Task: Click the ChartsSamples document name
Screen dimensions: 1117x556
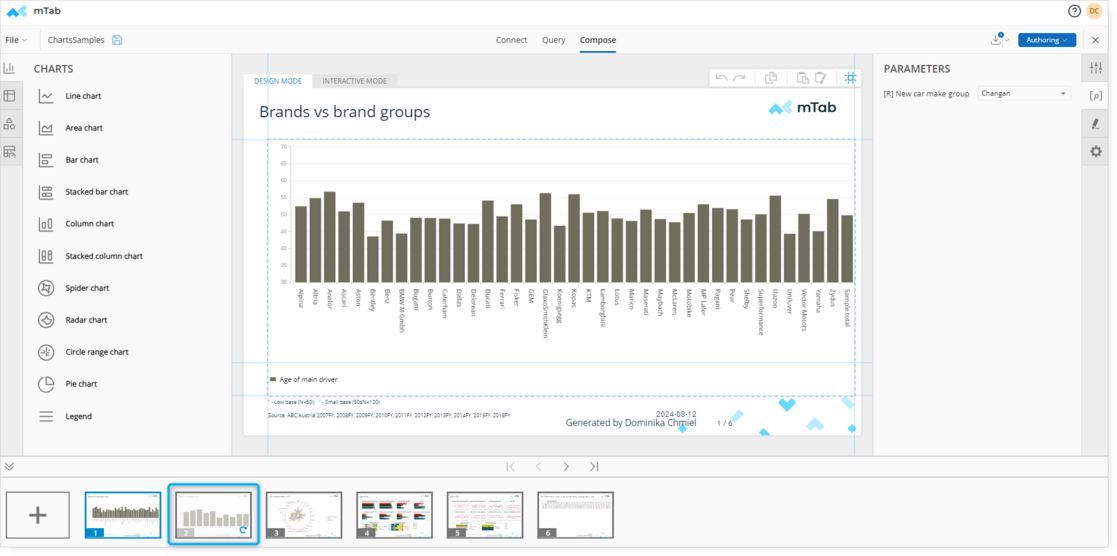Action: click(76, 40)
